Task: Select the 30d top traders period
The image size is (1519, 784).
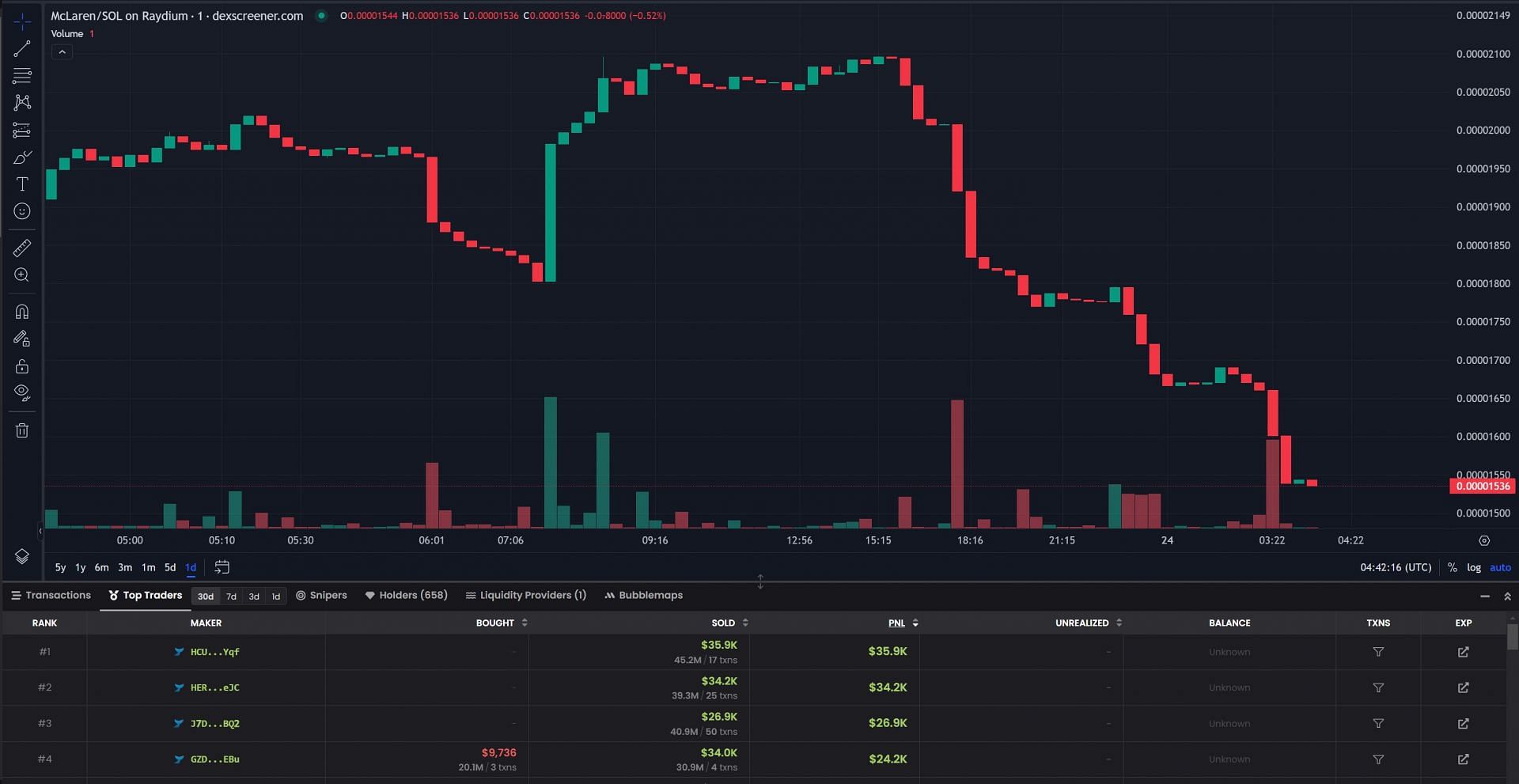Action: [206, 597]
